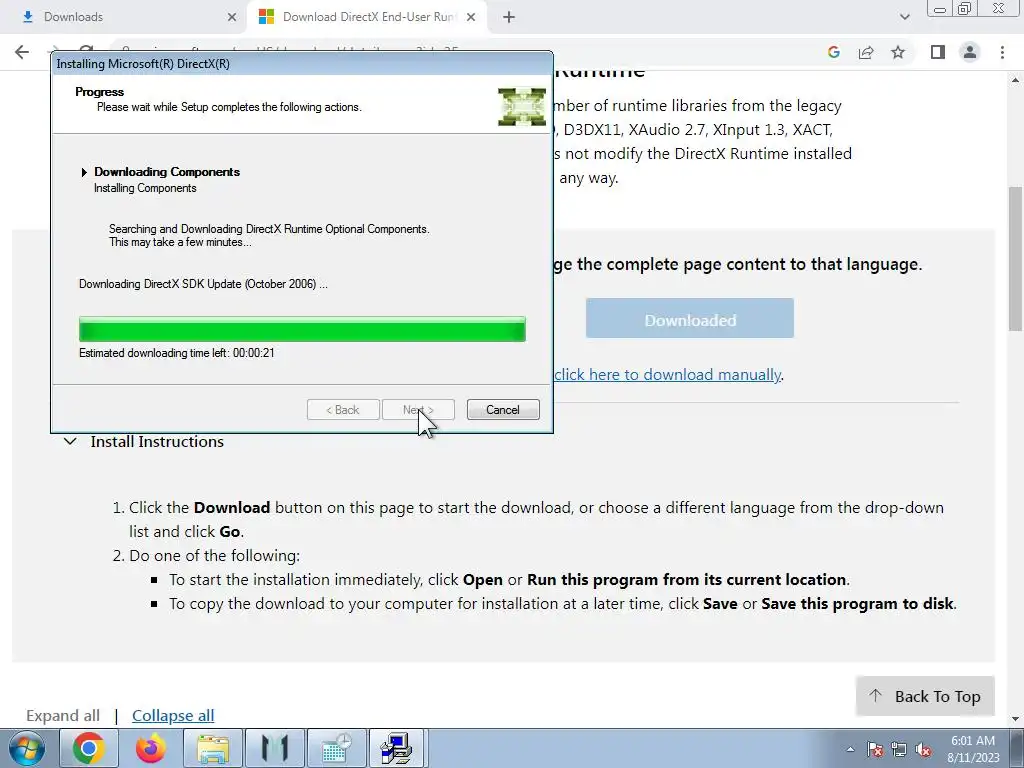This screenshot has height=768, width=1024.
Task: Click the Cancel button in the DirectX installer
Action: pos(503,409)
